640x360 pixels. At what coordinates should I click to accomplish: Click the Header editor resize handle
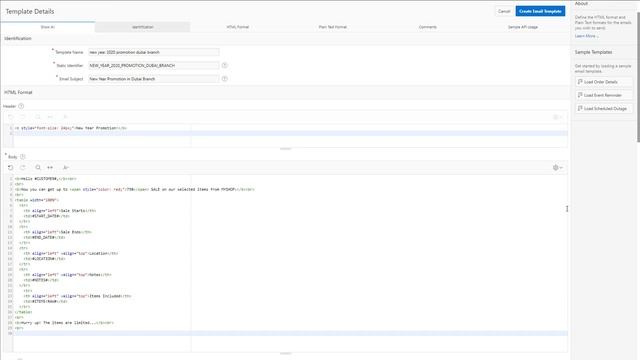click(x=286, y=149)
